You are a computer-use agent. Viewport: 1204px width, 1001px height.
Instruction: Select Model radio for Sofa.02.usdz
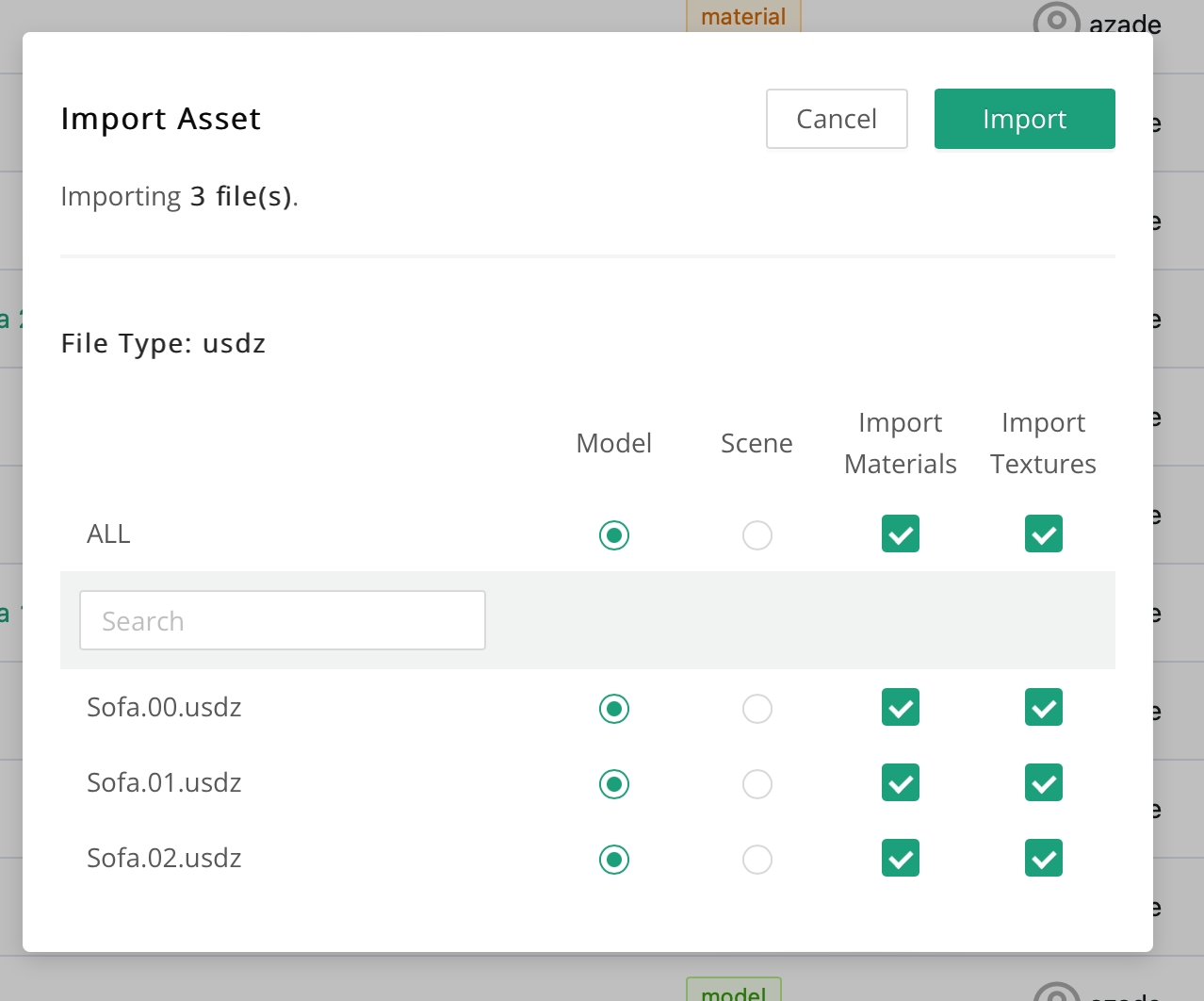(614, 860)
